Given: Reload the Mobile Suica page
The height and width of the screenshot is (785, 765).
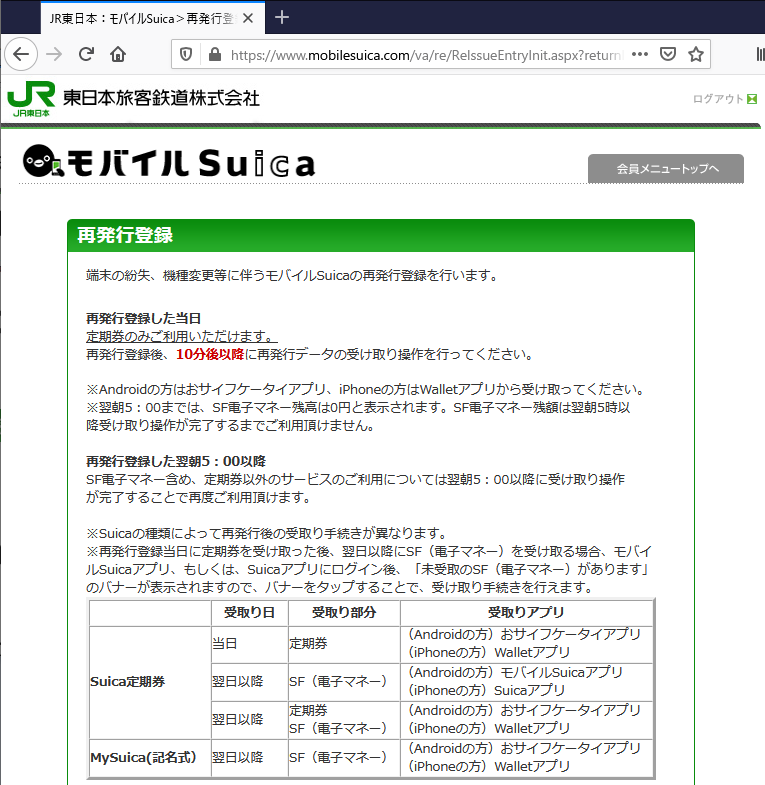Looking at the screenshot, I should [x=87, y=54].
